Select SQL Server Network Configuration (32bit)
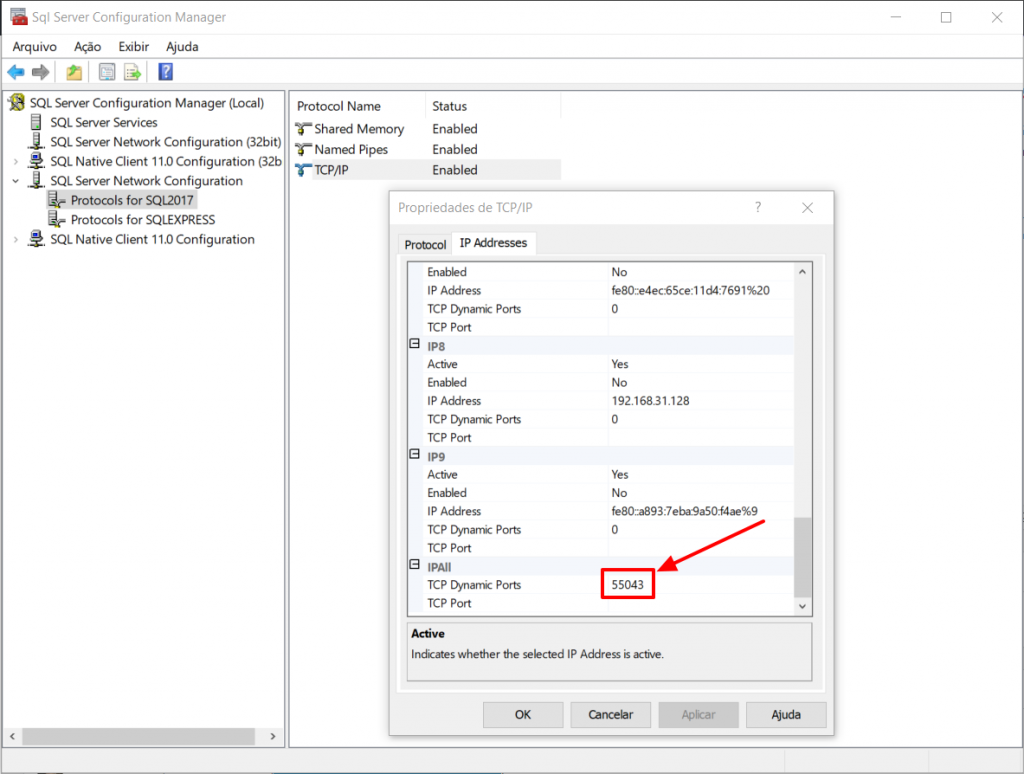 click(166, 142)
